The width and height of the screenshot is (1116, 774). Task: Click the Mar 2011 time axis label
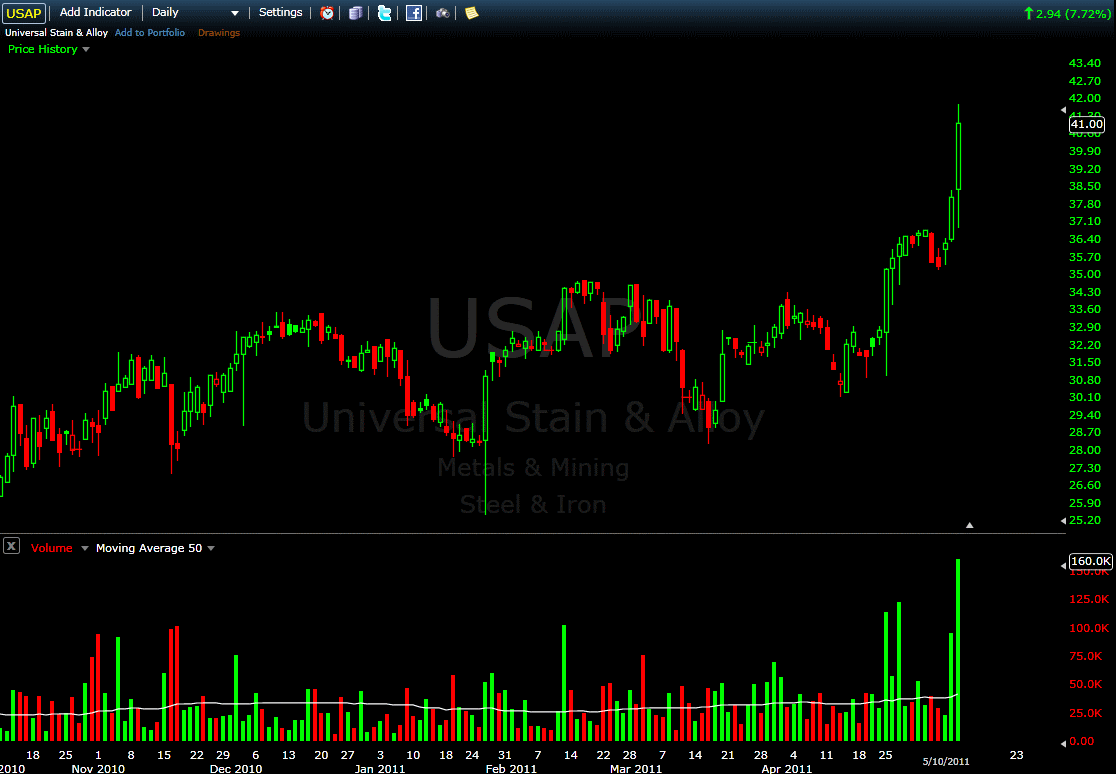coord(636,768)
